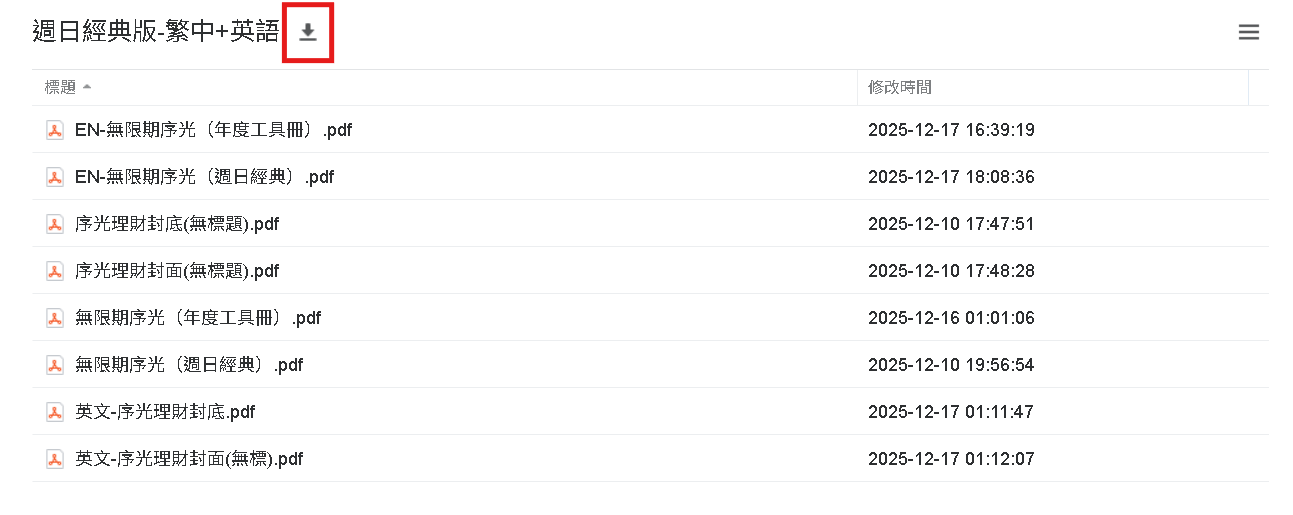Click PDF icon beside 序光理財封底(無標題).pdf
Viewport: 1293px width, 515px height.
55,224
